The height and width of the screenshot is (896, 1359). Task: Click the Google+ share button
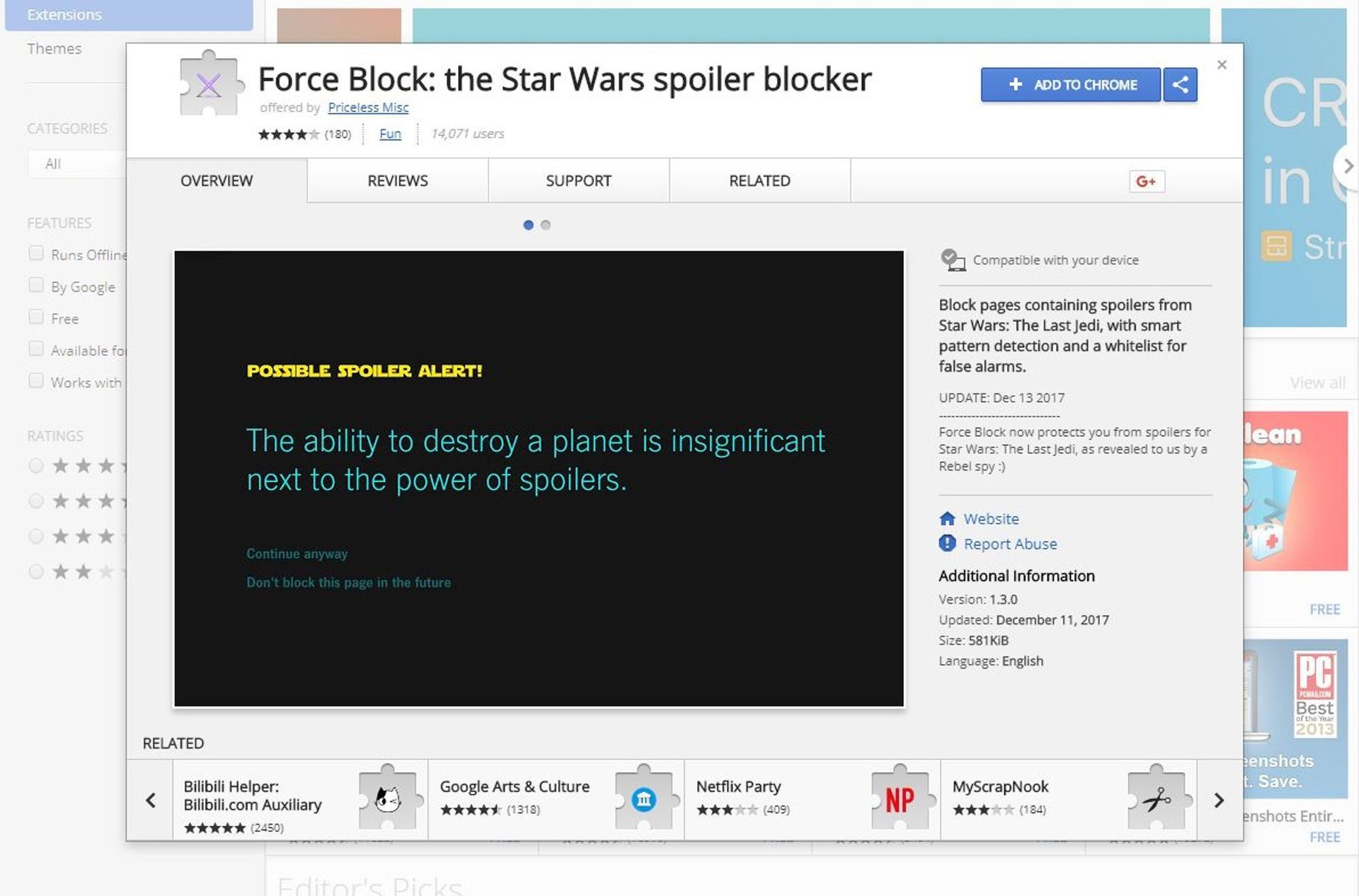click(x=1146, y=181)
